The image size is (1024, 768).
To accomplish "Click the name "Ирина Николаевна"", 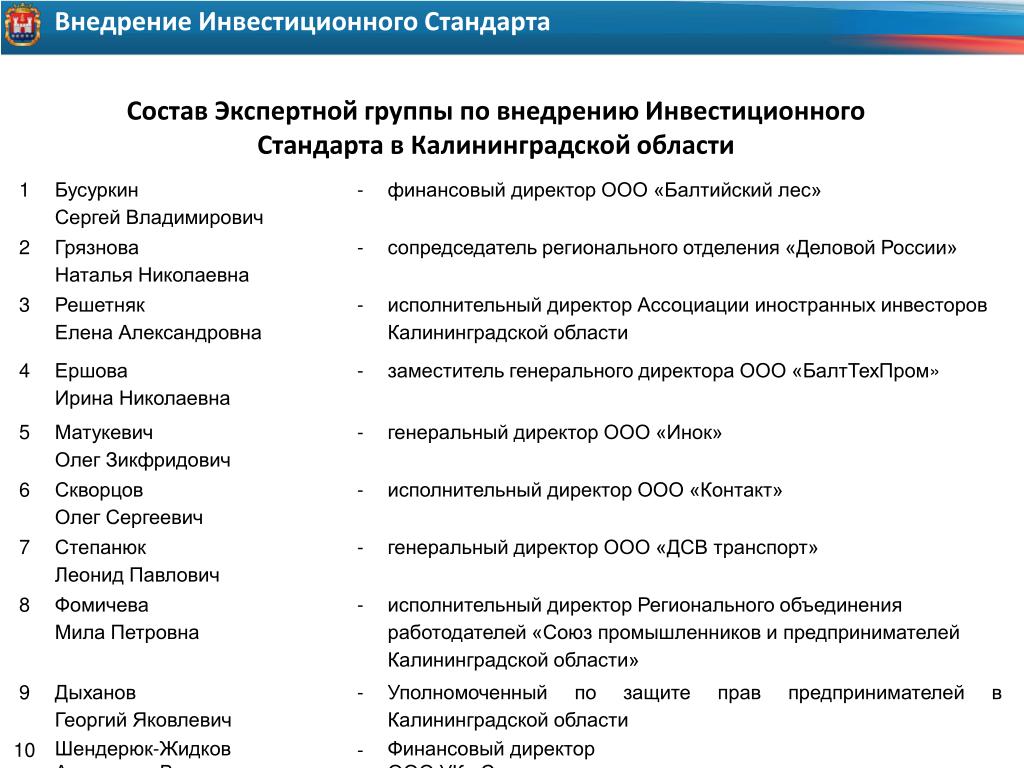I will pos(142,398).
